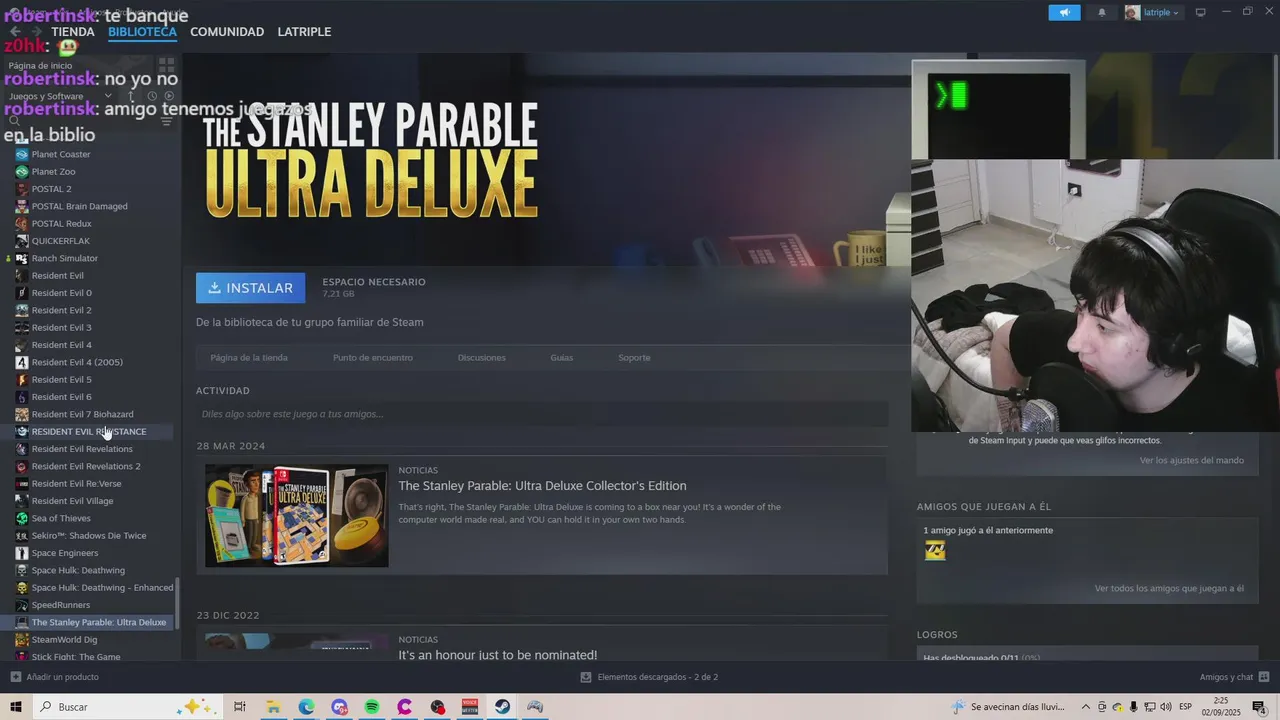Image resolution: width=1280 pixels, height=720 pixels.
Task: Open the Discusiones tab
Action: click(482, 358)
